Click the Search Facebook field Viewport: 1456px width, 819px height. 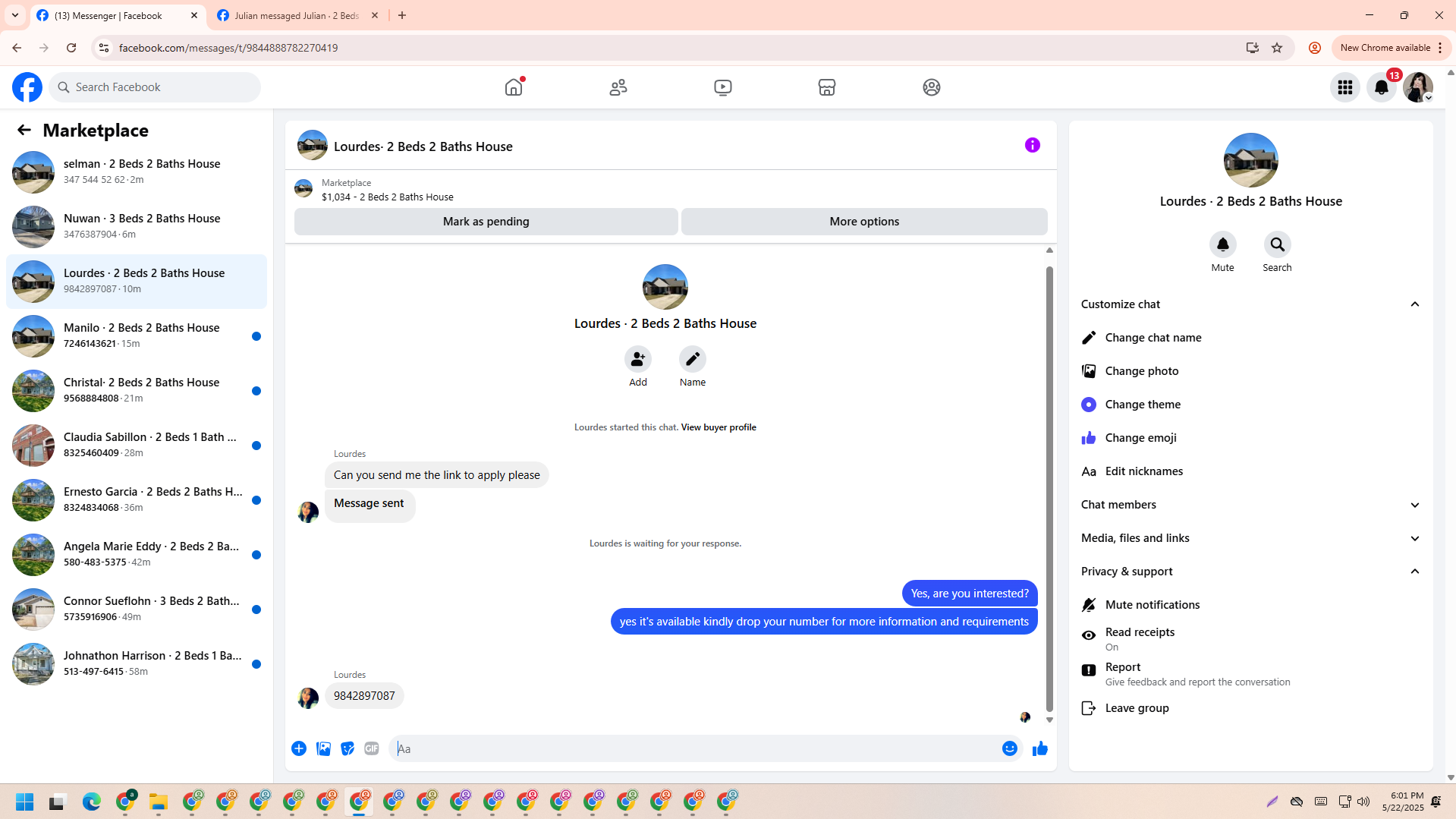[156, 87]
